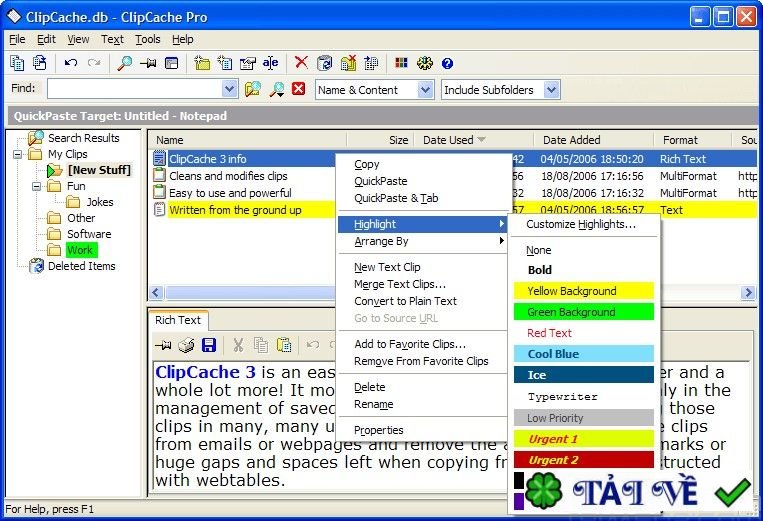The width and height of the screenshot is (763, 521).
Task: Pick the Cool Blue highlight
Action: pyautogui.click(x=583, y=354)
